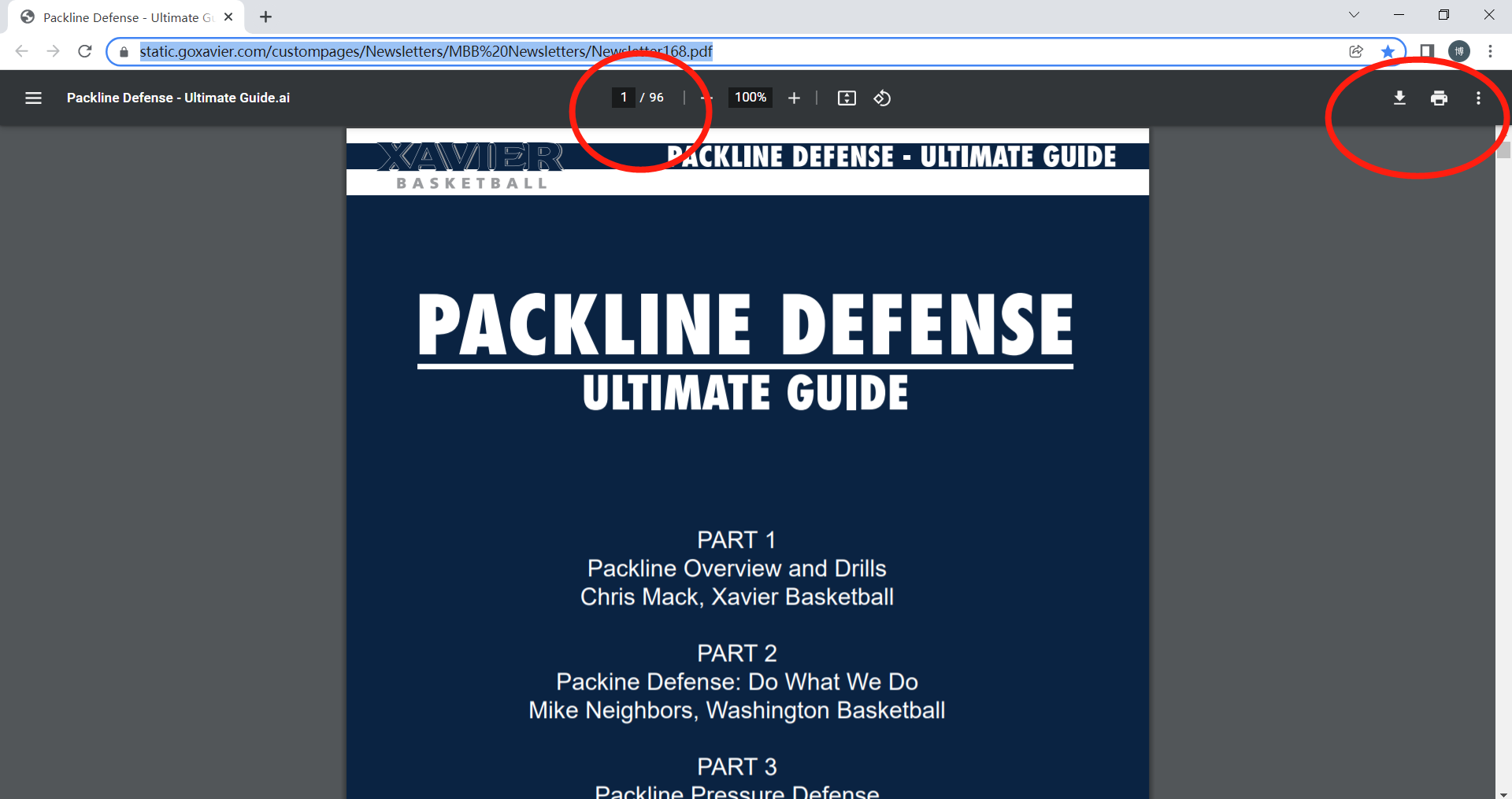1512x799 pixels.
Task: Open the PDF viewer more options menu
Action: coord(1478,98)
